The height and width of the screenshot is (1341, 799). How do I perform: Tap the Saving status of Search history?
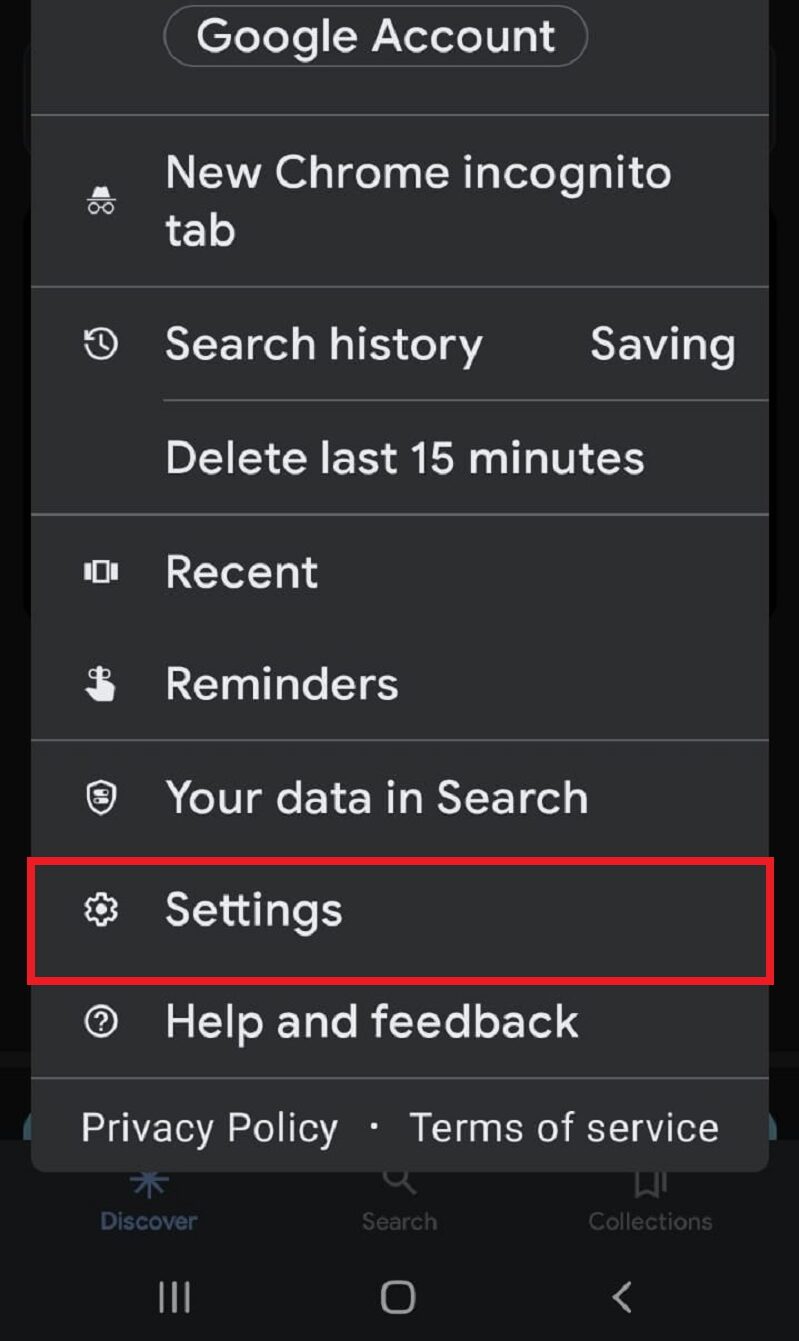[662, 345]
